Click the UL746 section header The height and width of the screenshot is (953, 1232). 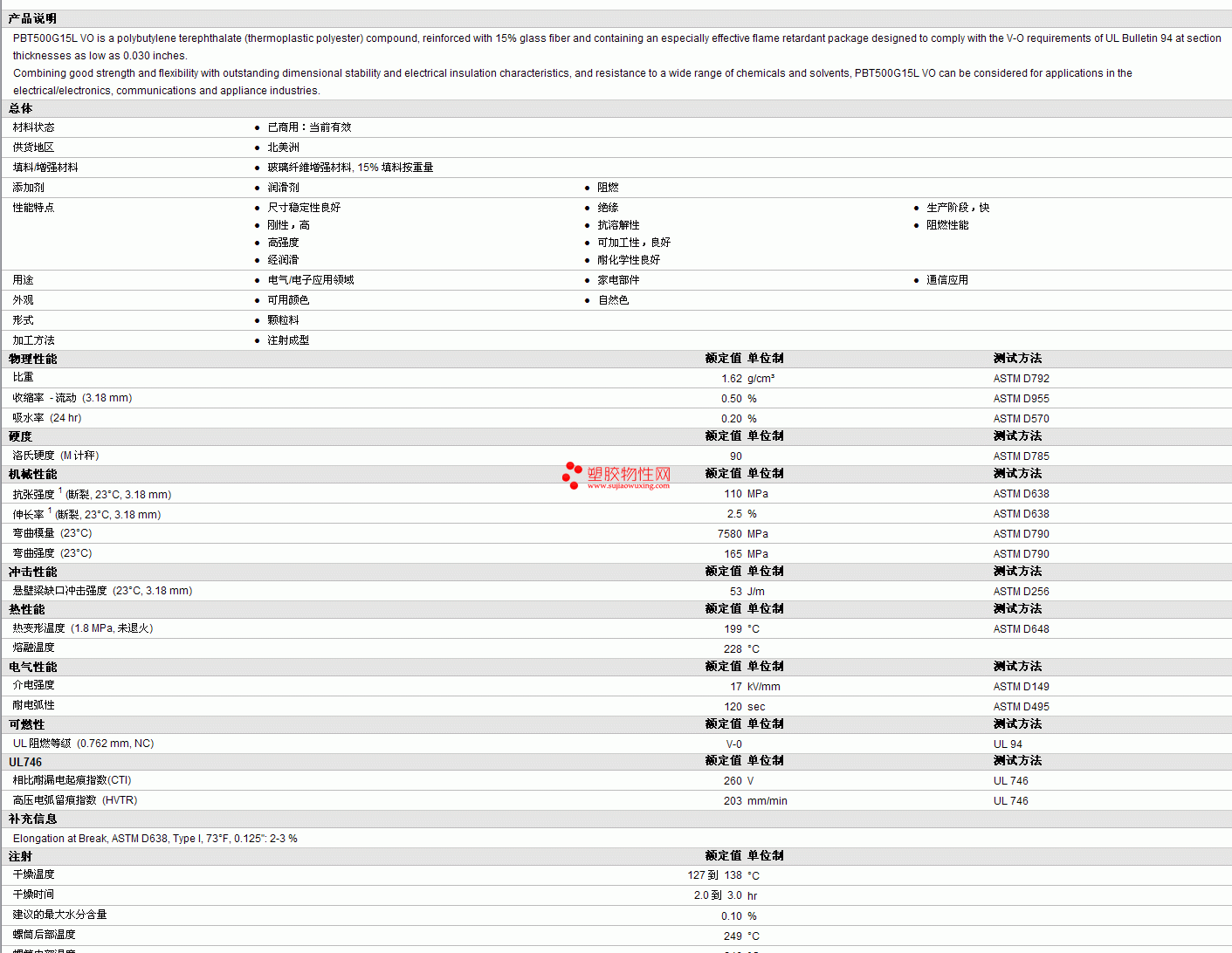(25, 762)
